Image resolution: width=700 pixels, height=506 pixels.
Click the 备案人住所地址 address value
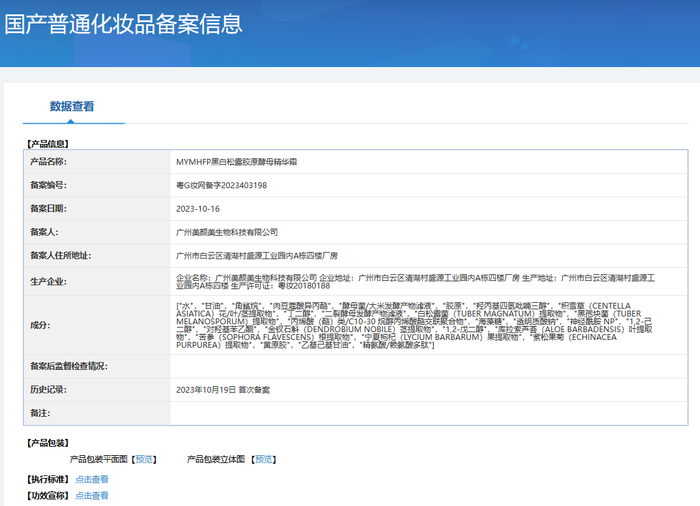pos(257,256)
